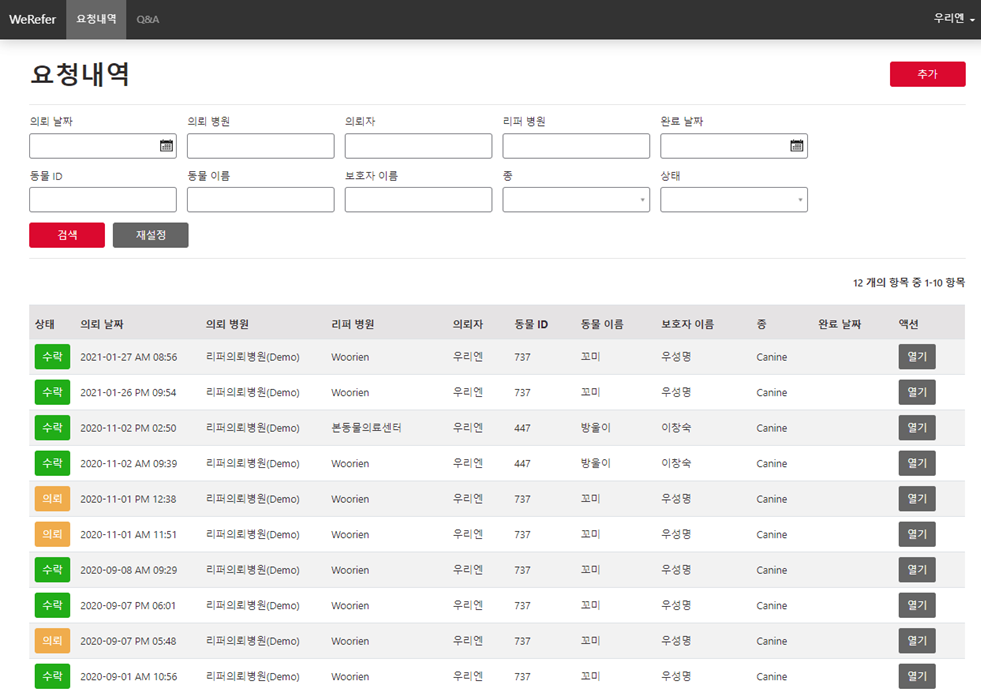Image resolution: width=981 pixels, height=689 pixels.
Task: Click the 상태 column header
Action: pyautogui.click(x=44, y=324)
